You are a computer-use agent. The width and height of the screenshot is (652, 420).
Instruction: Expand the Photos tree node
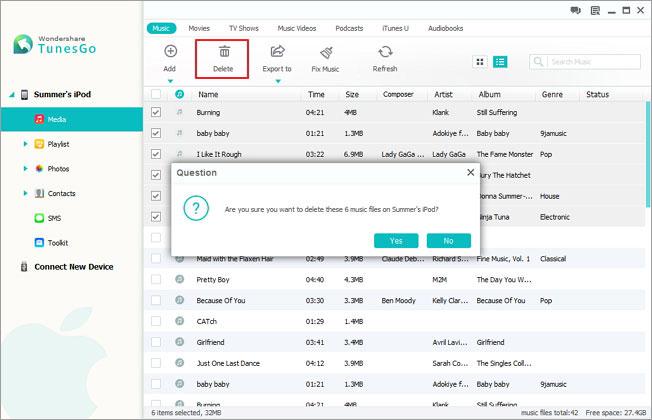pos(25,168)
